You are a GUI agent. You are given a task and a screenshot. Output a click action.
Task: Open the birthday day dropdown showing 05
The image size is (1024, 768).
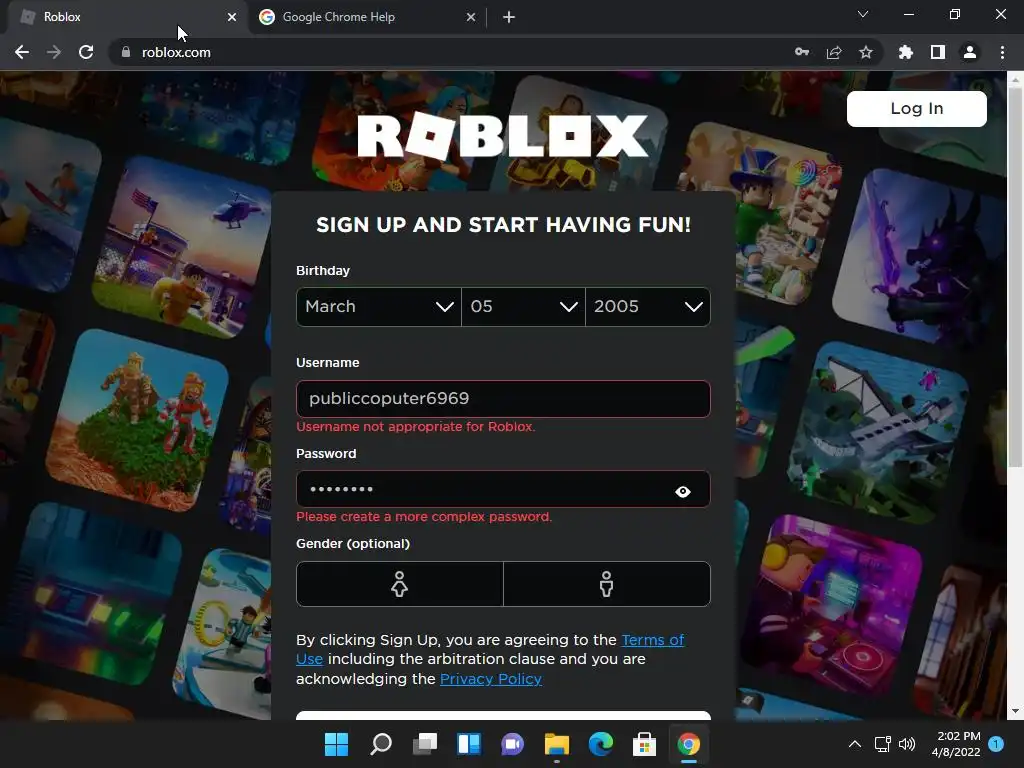[523, 307]
